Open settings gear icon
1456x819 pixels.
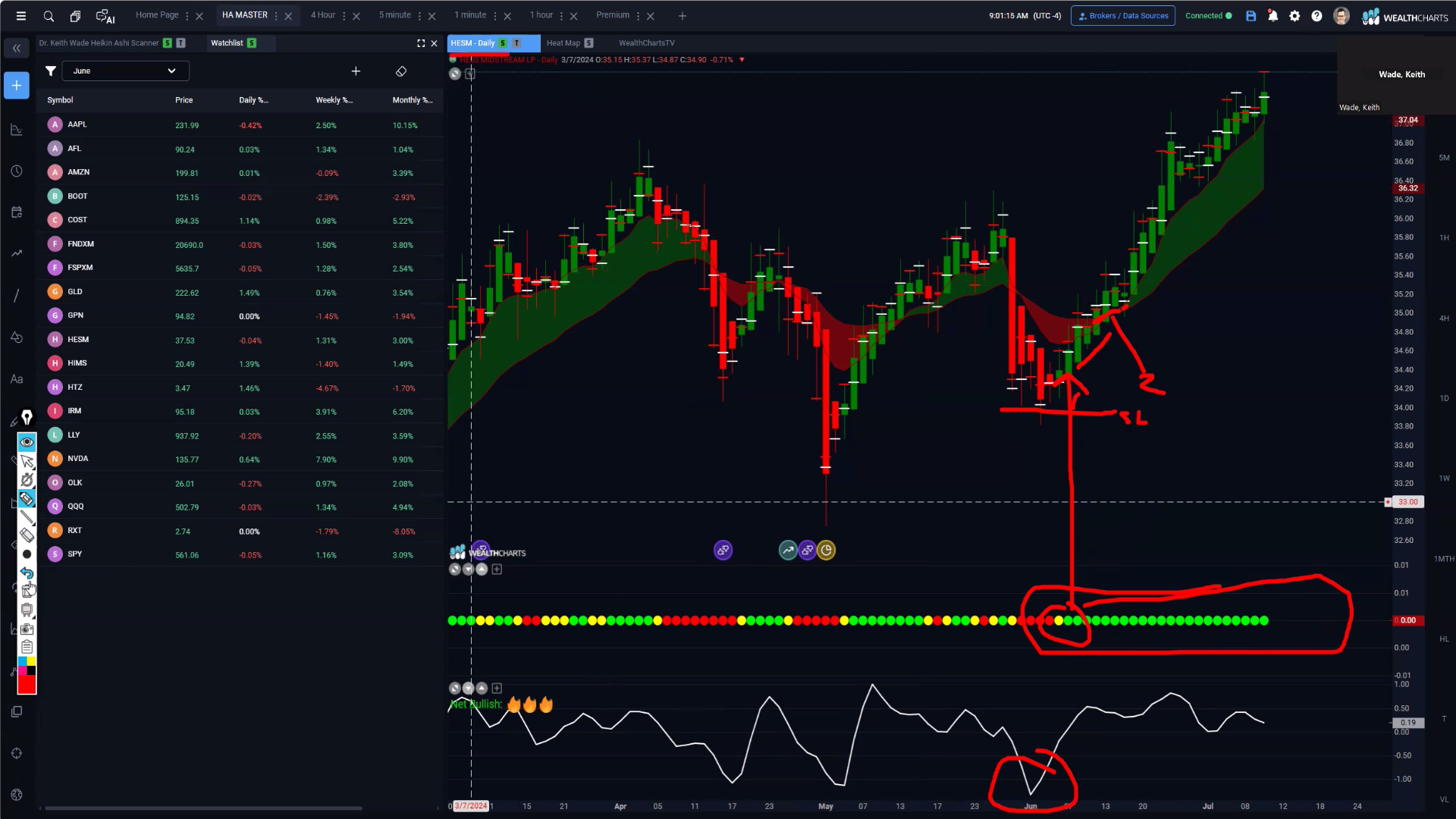1294,16
